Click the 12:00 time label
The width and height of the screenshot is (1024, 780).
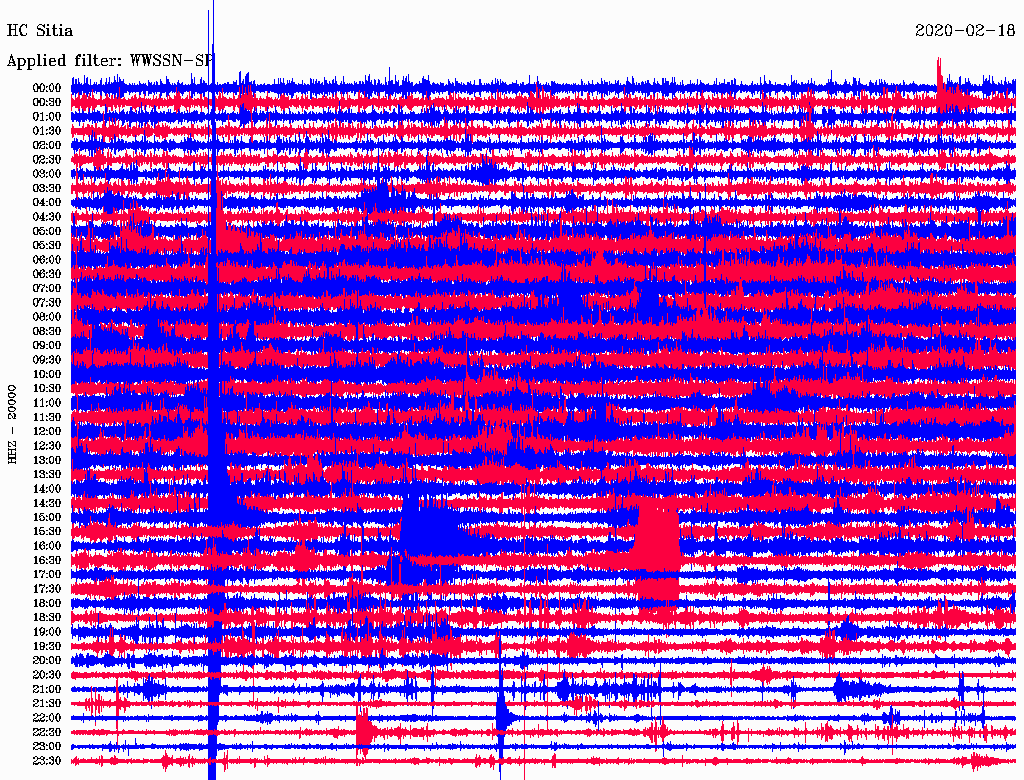click(x=47, y=431)
